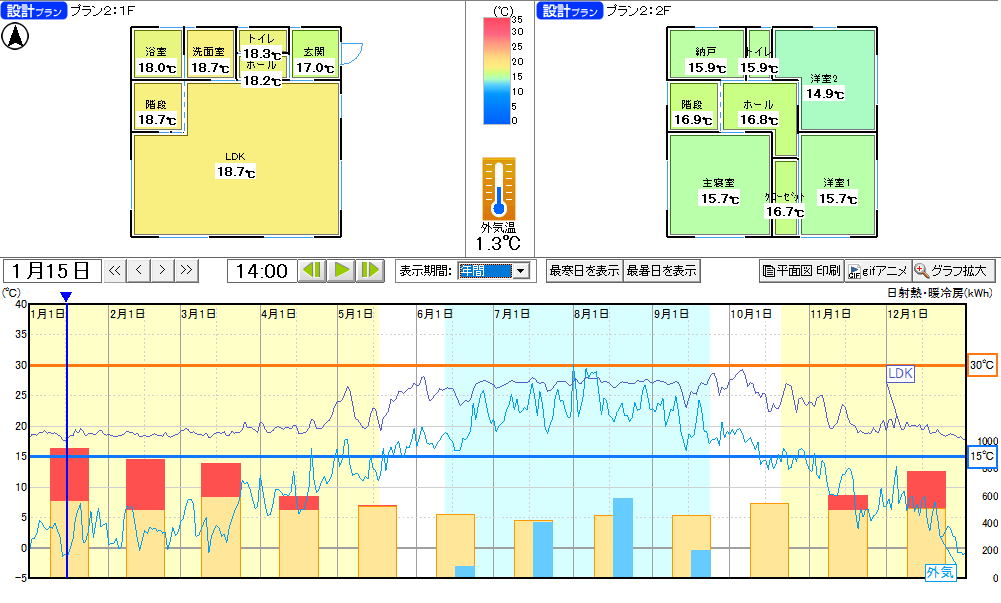This screenshot has width=1001, height=603.
Task: Click the date field showing 1月15日
Action: [52, 270]
